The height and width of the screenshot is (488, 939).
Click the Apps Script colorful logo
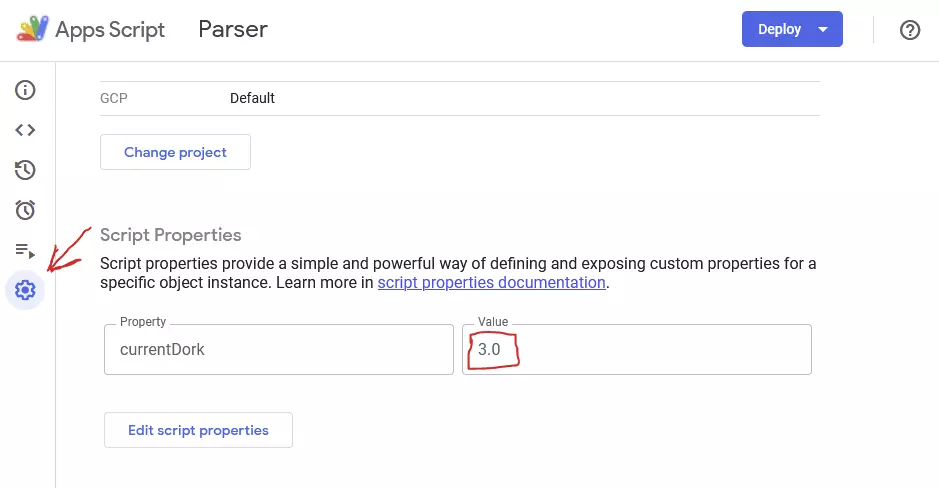click(32, 29)
